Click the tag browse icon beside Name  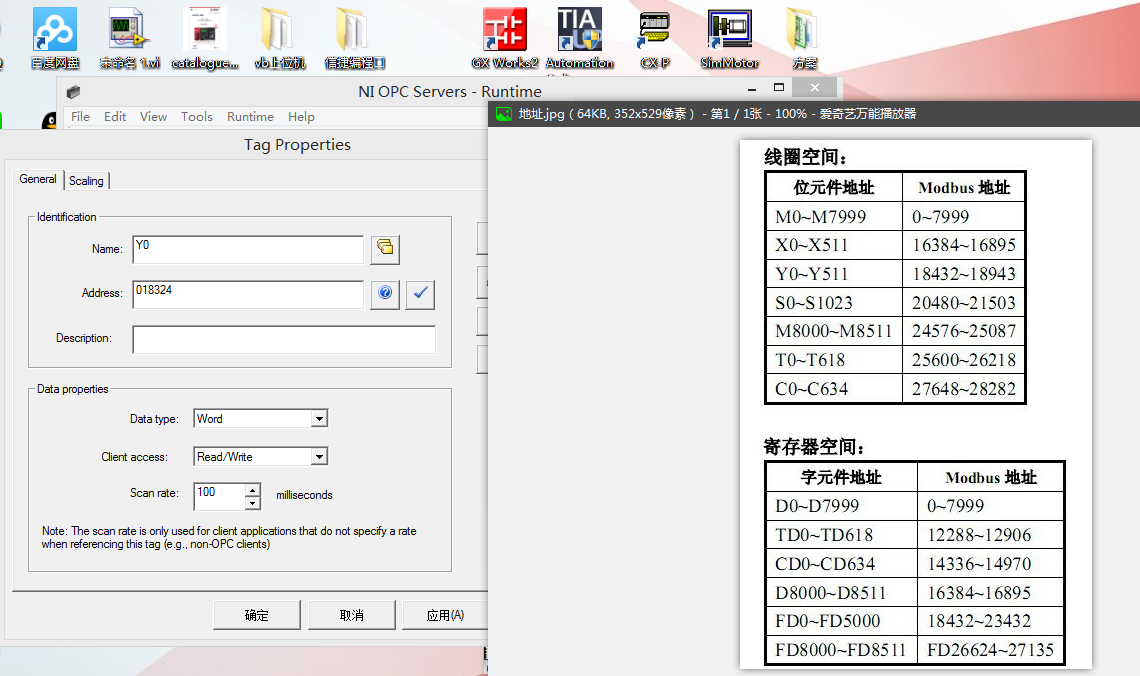pos(385,249)
